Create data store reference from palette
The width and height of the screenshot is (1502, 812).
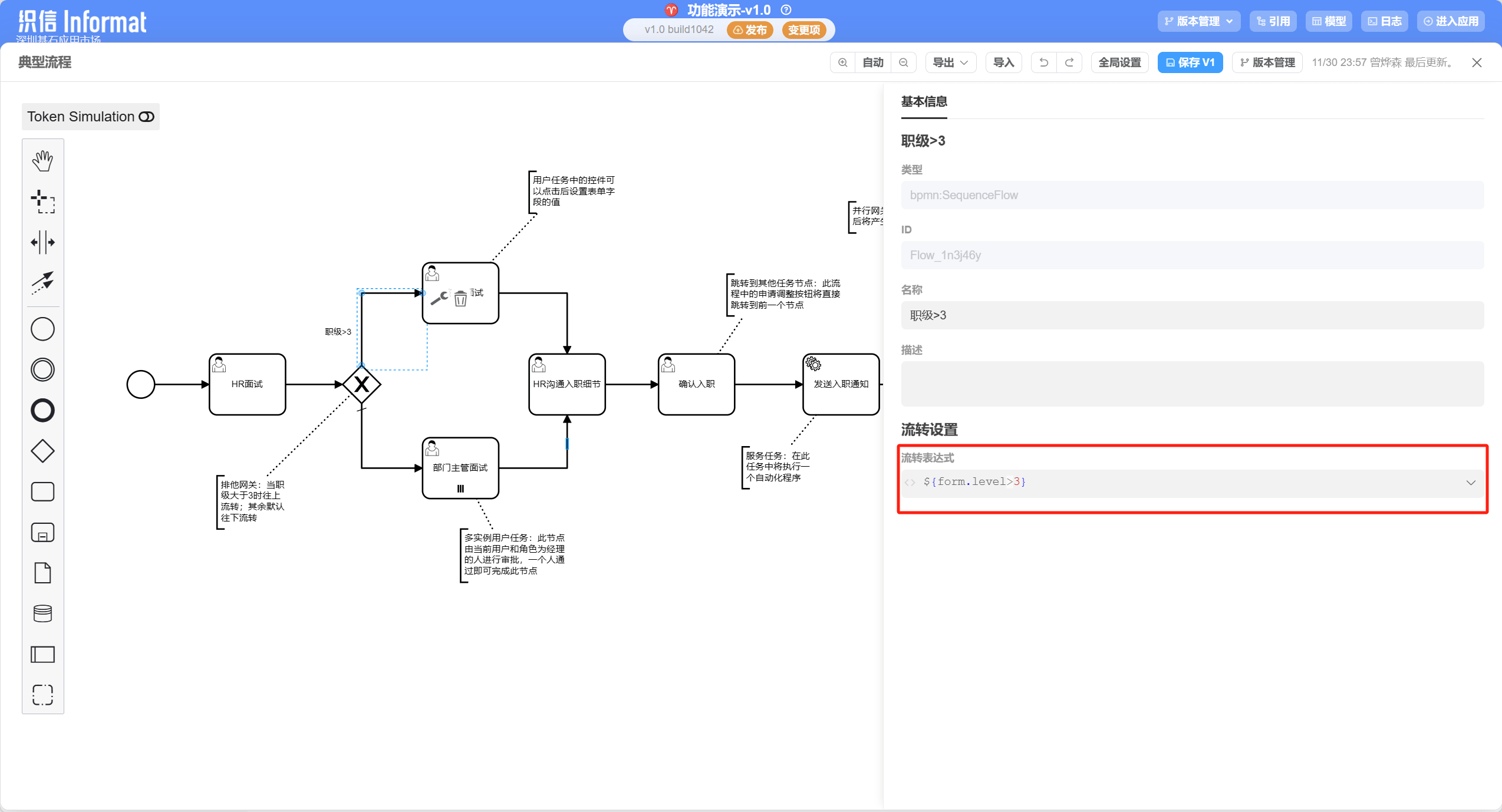pyautogui.click(x=42, y=613)
